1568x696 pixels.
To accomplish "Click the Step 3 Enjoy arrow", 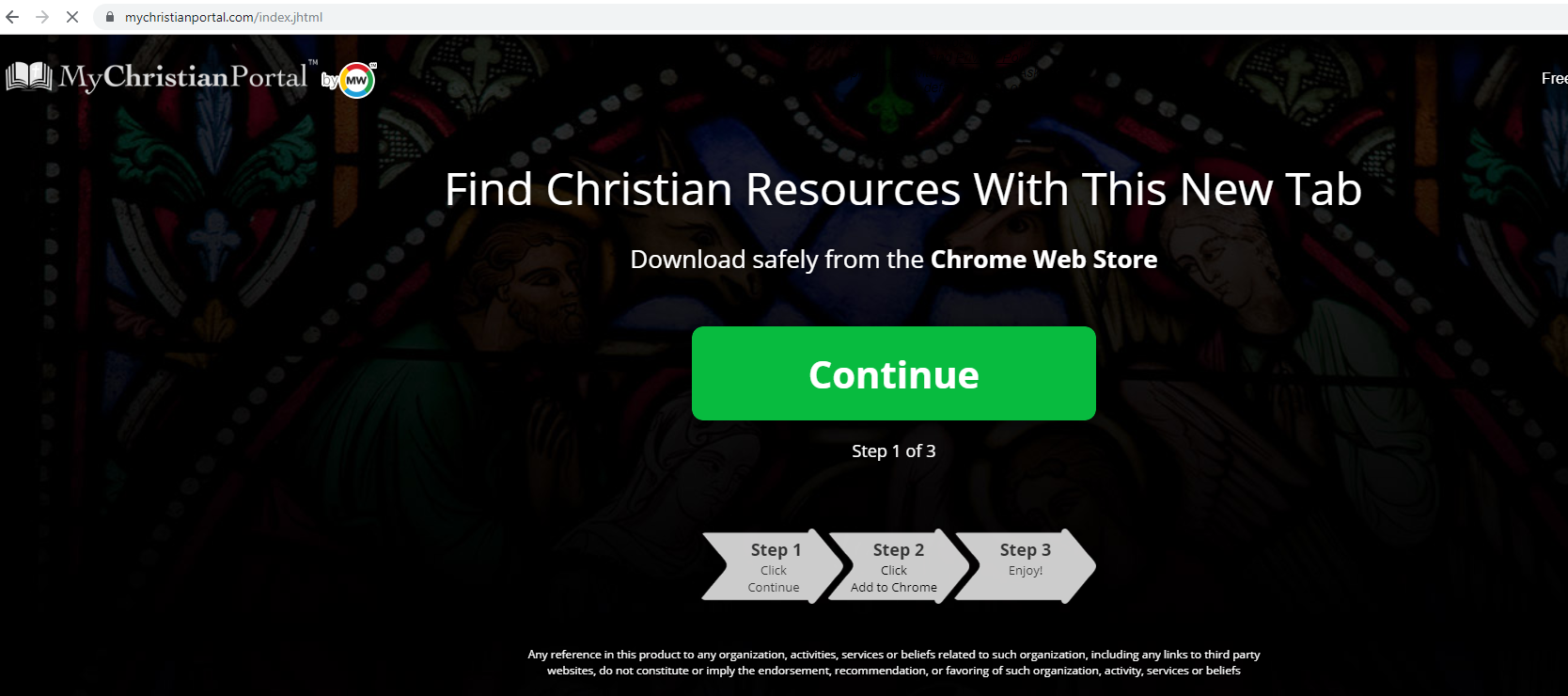I will click(x=1026, y=566).
